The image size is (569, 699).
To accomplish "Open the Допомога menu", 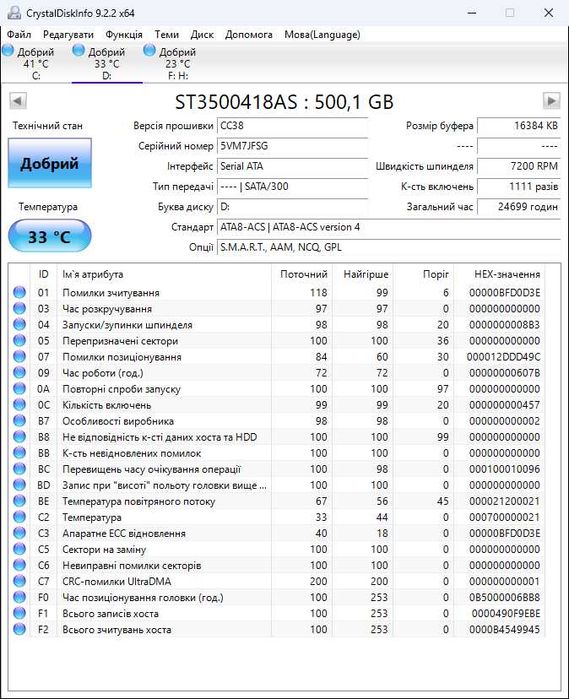I will click(x=249, y=34).
